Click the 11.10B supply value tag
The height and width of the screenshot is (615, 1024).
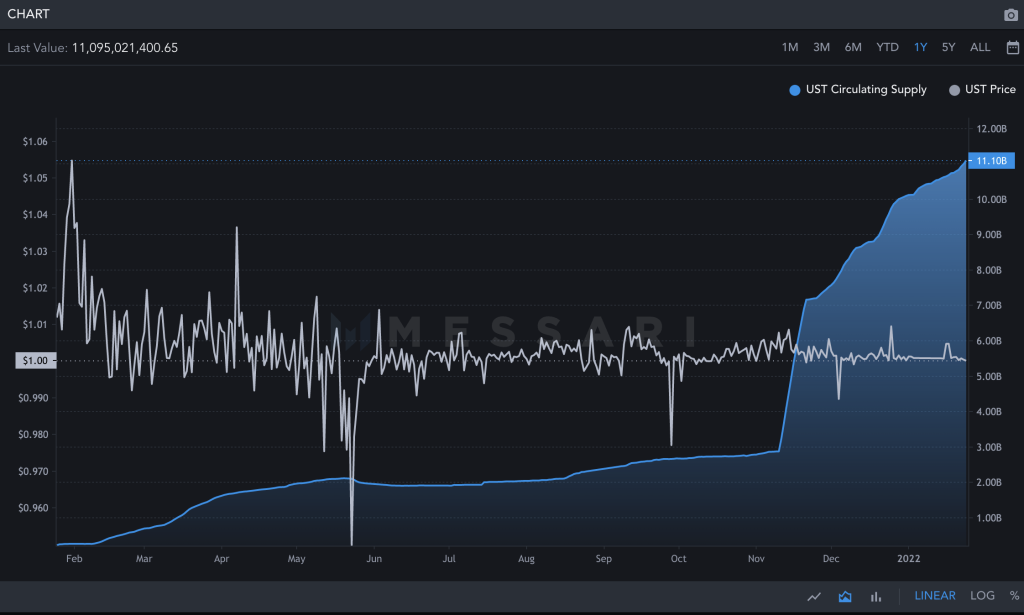click(x=991, y=161)
